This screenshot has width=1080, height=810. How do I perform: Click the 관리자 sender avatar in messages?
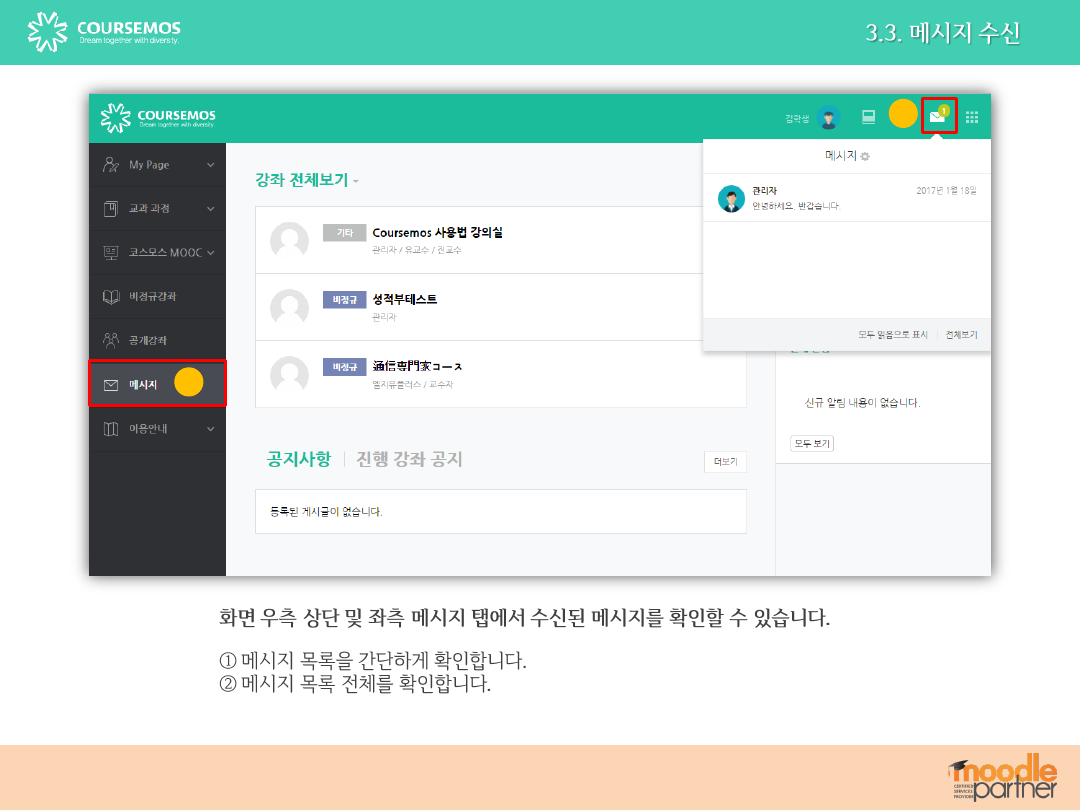click(731, 198)
